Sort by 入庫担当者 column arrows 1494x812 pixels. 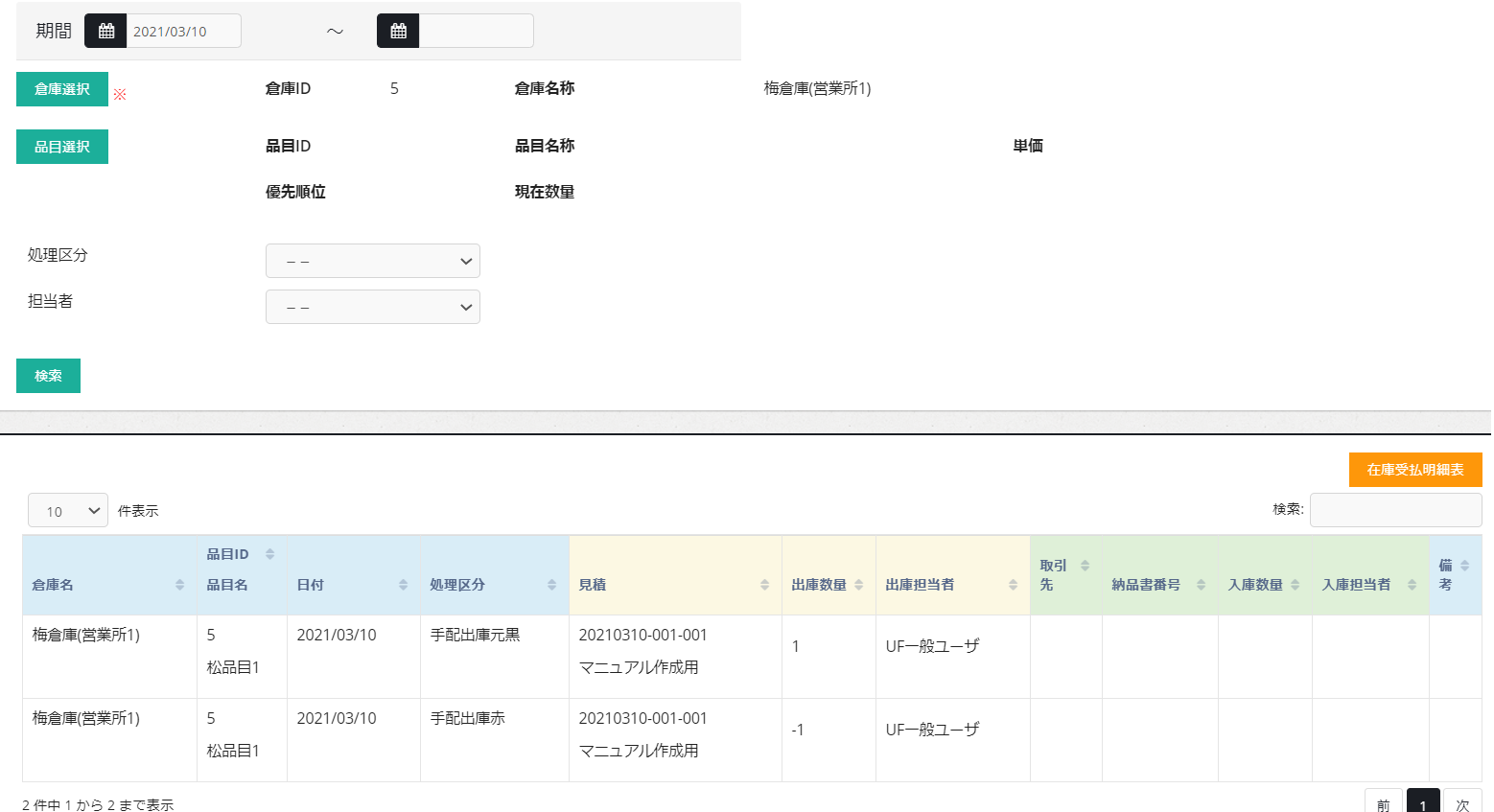[x=1412, y=585]
